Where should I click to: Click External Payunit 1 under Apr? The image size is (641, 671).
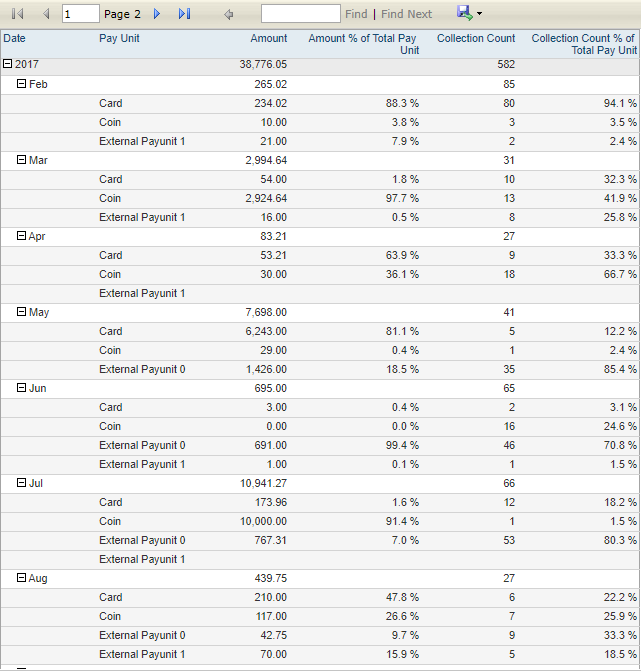[x=142, y=293]
